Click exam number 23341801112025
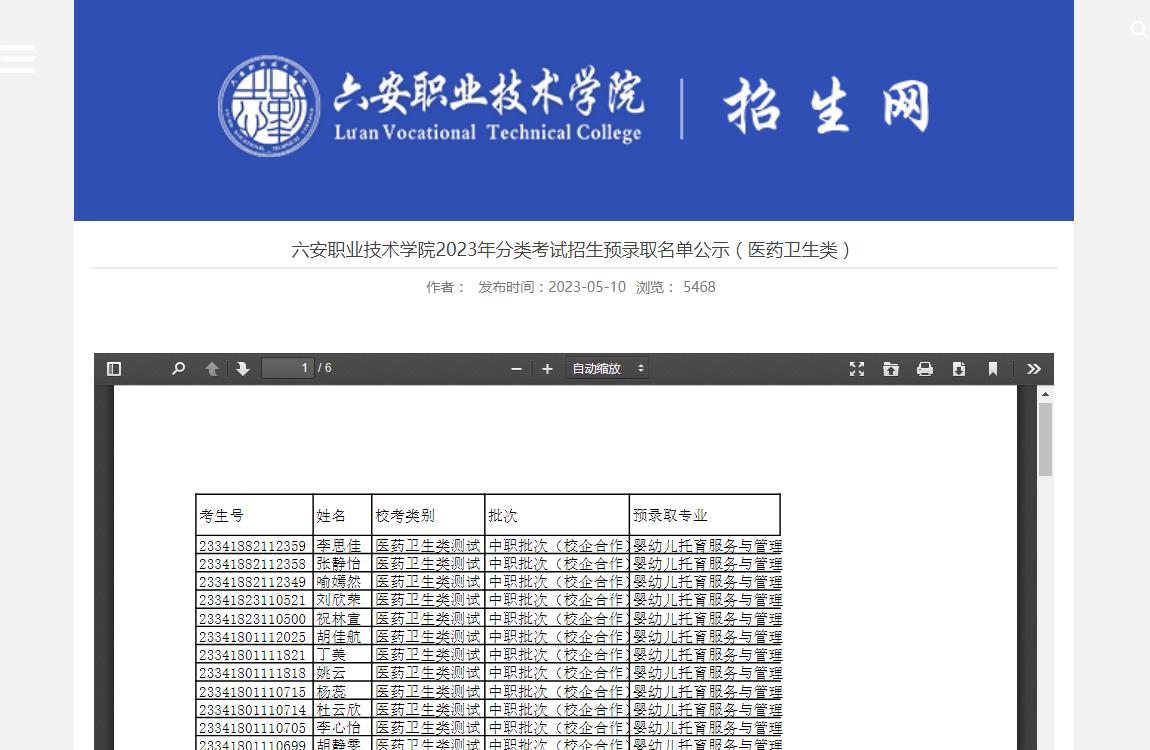The width and height of the screenshot is (1150, 750). [252, 637]
